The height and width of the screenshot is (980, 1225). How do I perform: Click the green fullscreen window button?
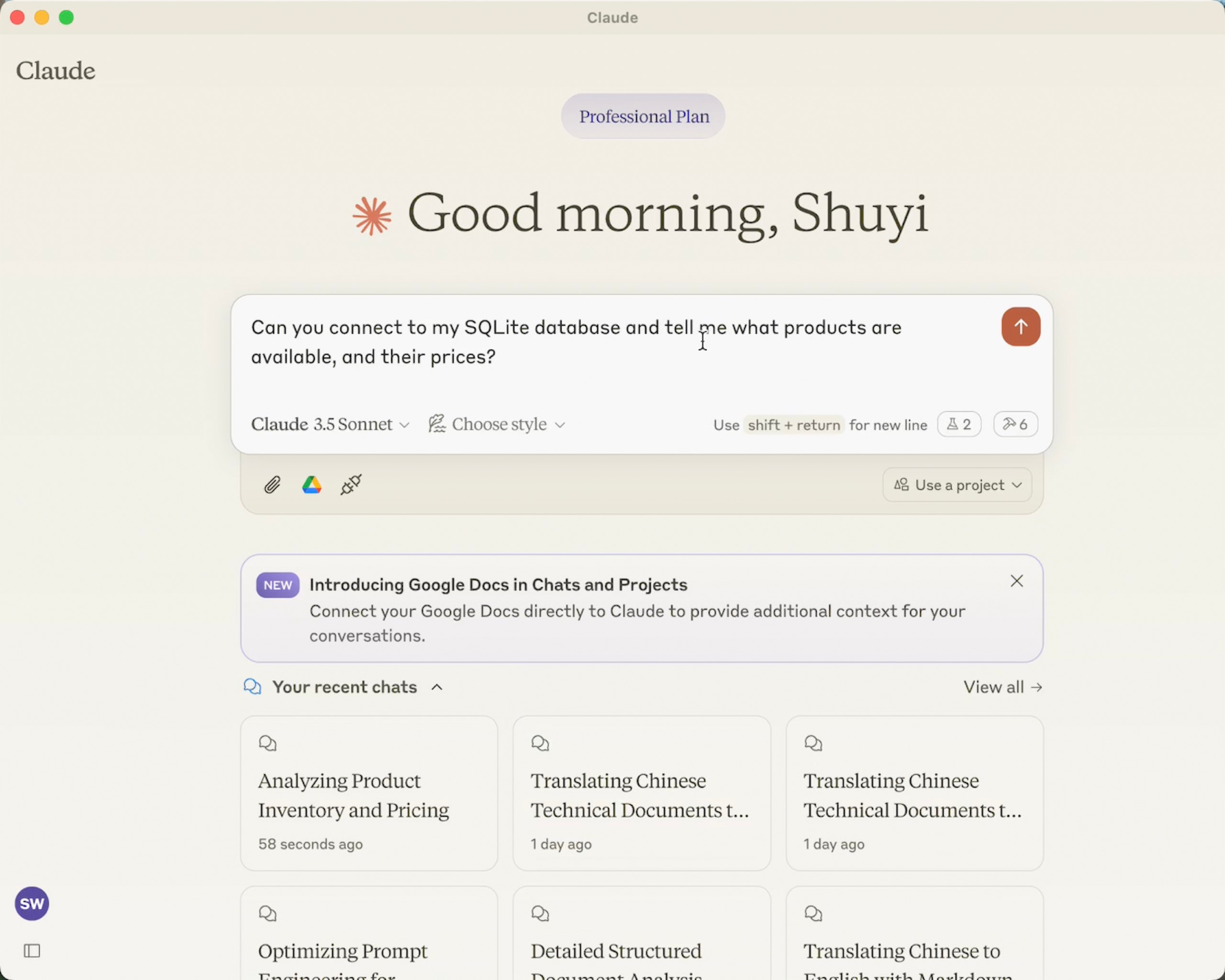coord(67,18)
